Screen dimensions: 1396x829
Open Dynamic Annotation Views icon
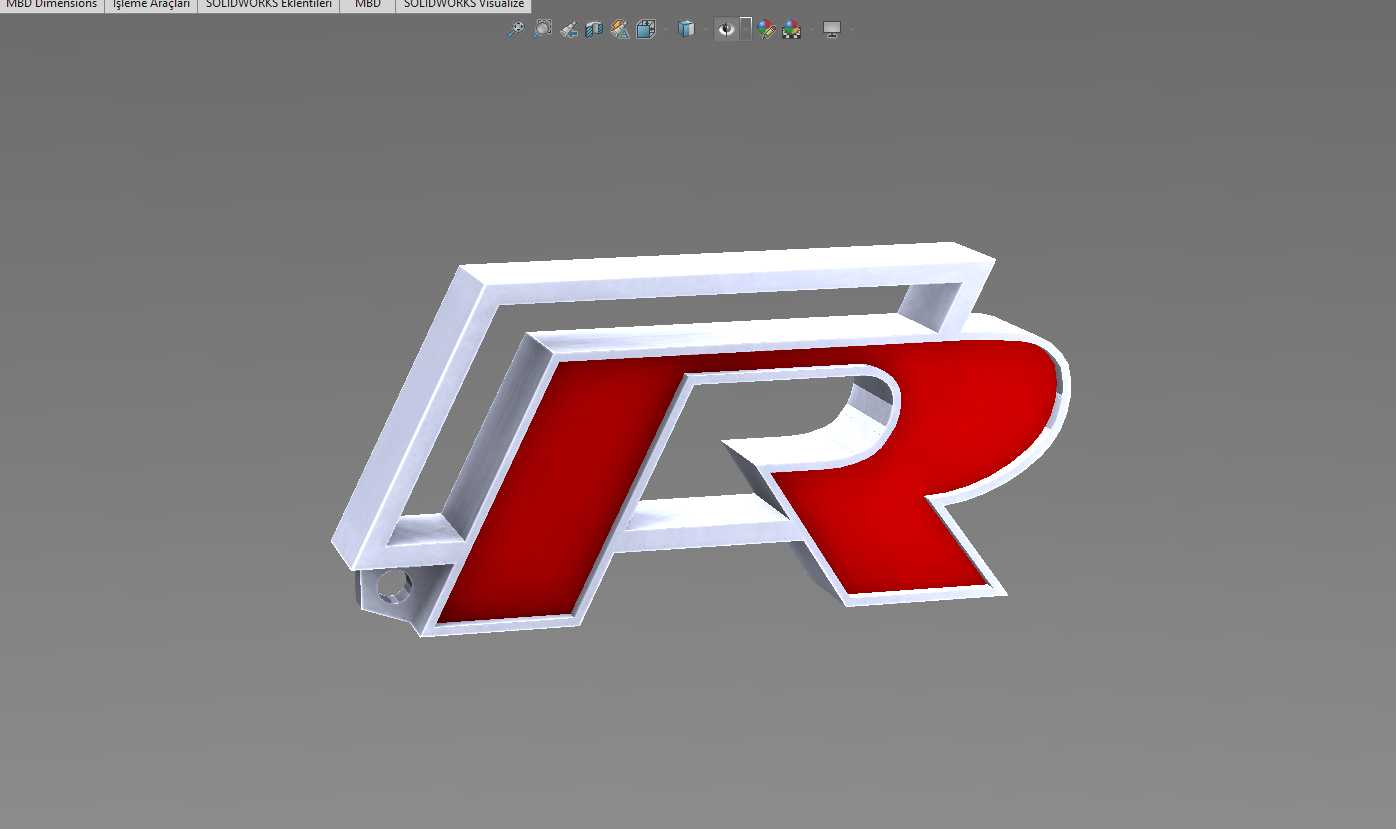(x=620, y=29)
